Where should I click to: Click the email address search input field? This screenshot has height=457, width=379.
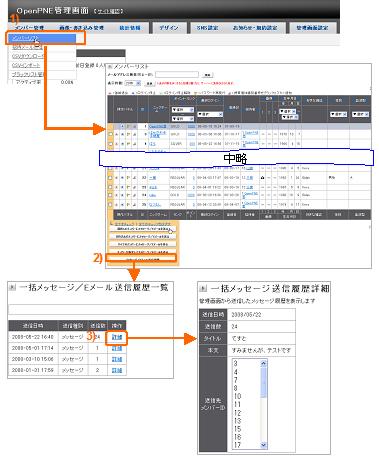click(177, 75)
